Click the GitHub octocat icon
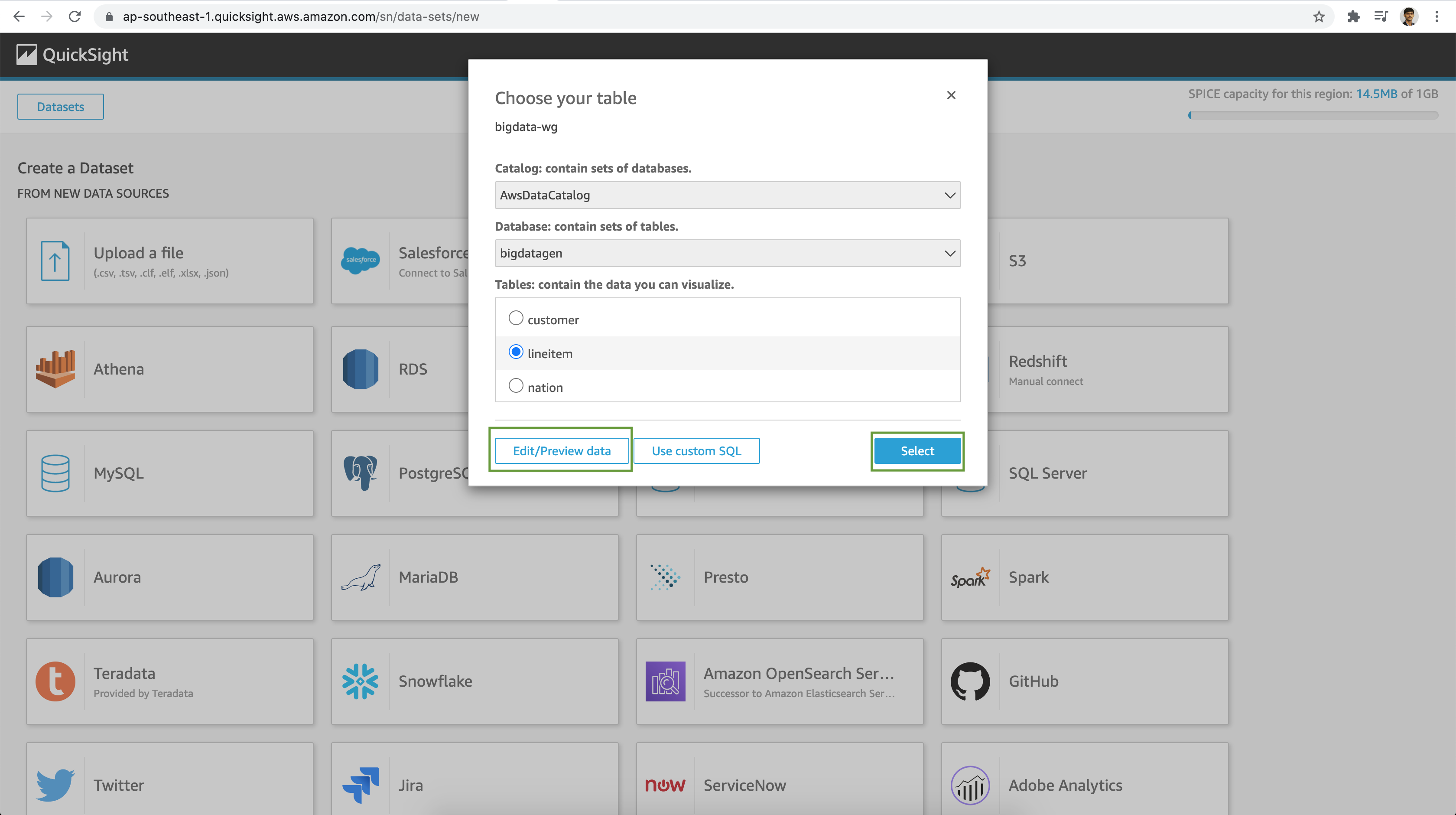The width and height of the screenshot is (1456, 815). [971, 681]
